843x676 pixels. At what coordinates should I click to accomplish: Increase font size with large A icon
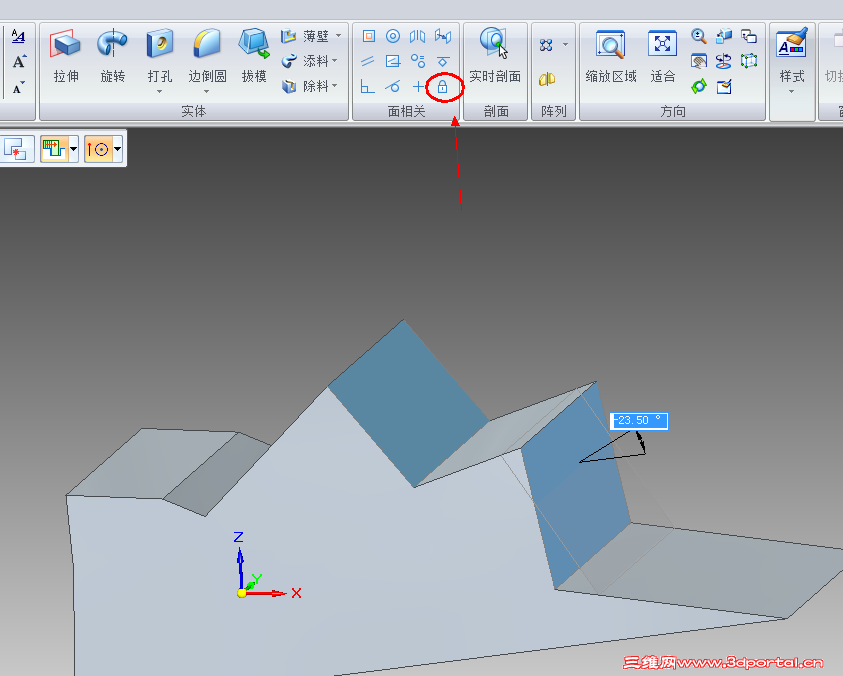(19, 61)
